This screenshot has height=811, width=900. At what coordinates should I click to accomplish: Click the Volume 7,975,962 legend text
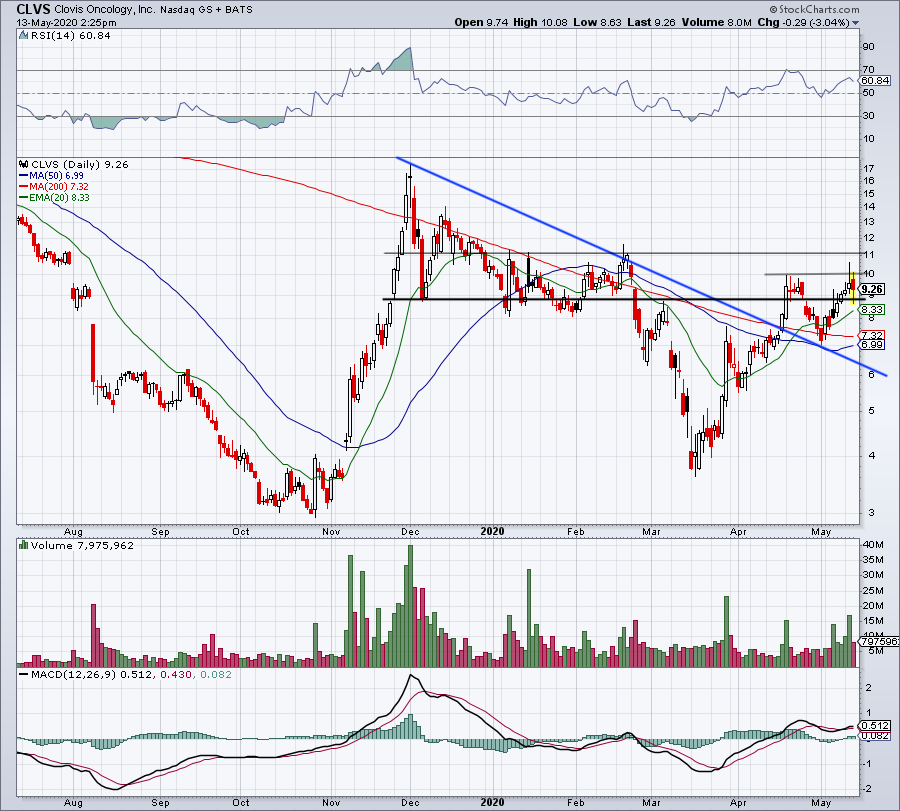coord(82,545)
